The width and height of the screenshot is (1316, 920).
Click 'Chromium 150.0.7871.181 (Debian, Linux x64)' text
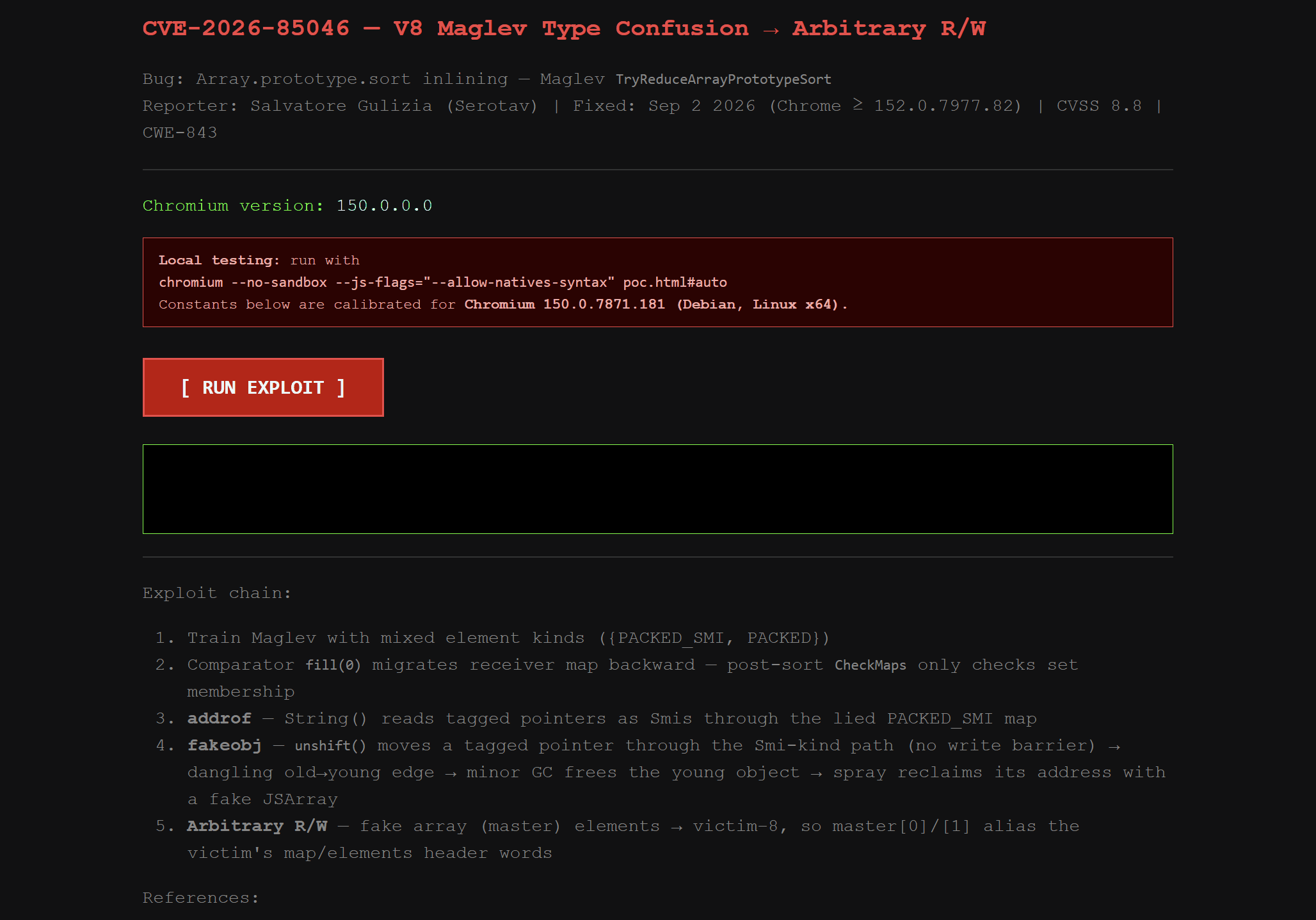pos(652,305)
